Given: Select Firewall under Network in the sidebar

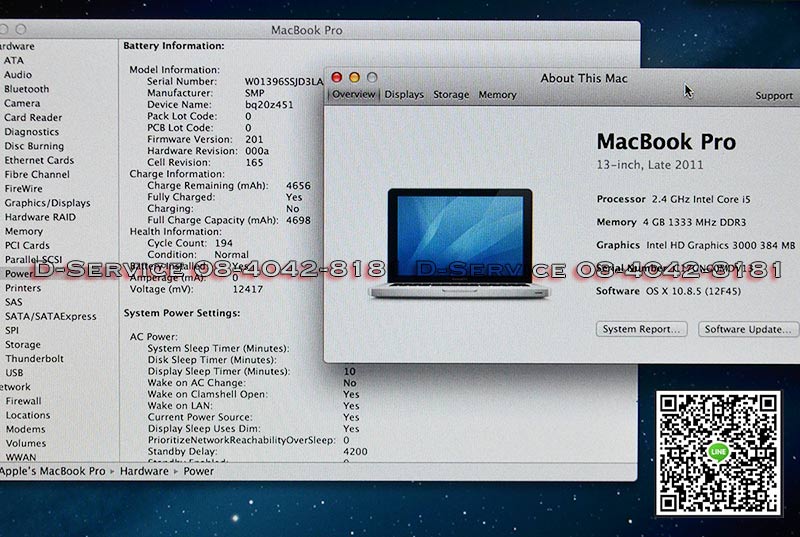Looking at the screenshot, I should pos(23,401).
